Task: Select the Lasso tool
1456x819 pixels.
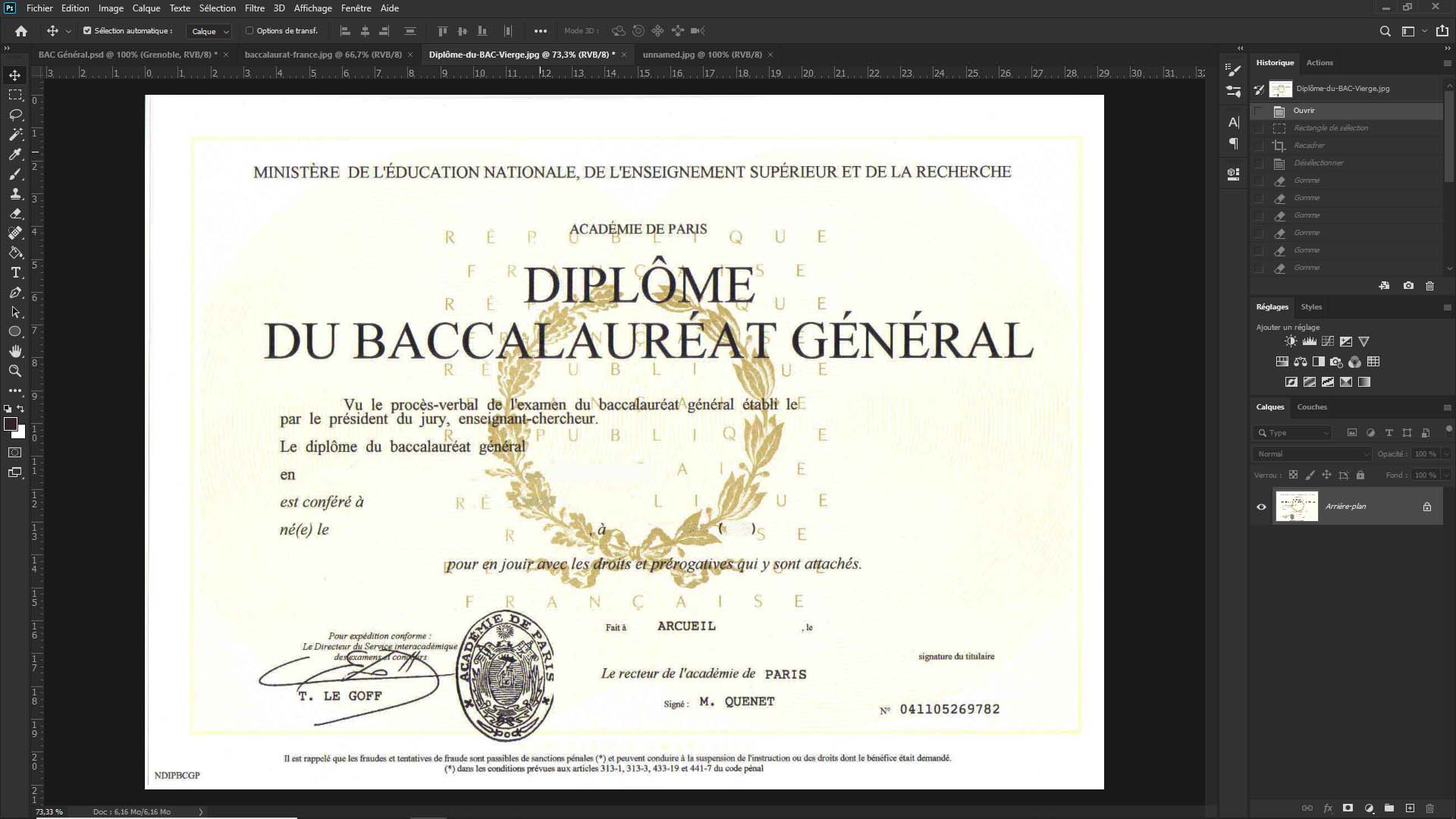Action: pyautogui.click(x=15, y=115)
